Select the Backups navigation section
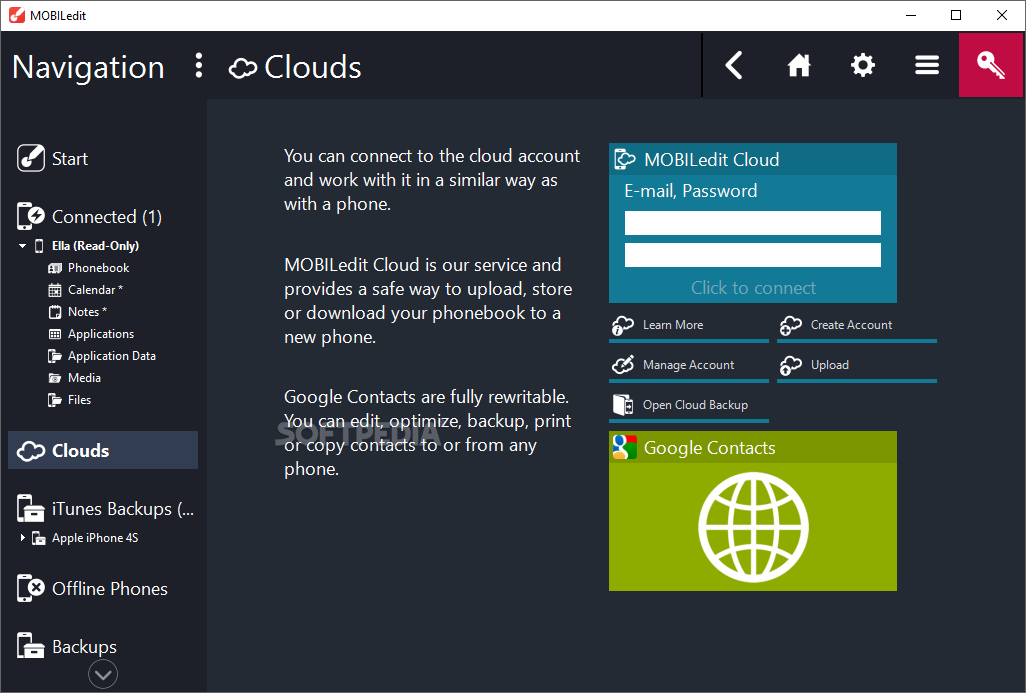This screenshot has height=693, width=1026. click(x=84, y=647)
